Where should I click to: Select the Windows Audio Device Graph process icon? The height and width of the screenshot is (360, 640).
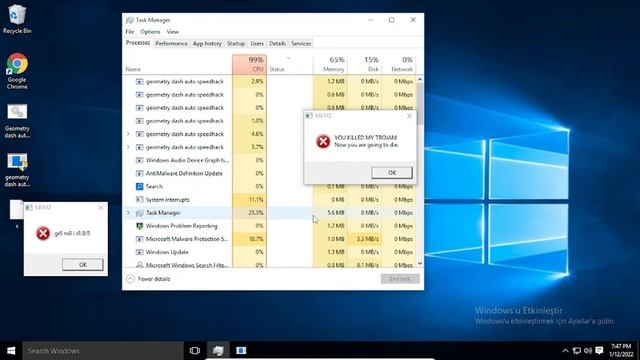pos(140,160)
